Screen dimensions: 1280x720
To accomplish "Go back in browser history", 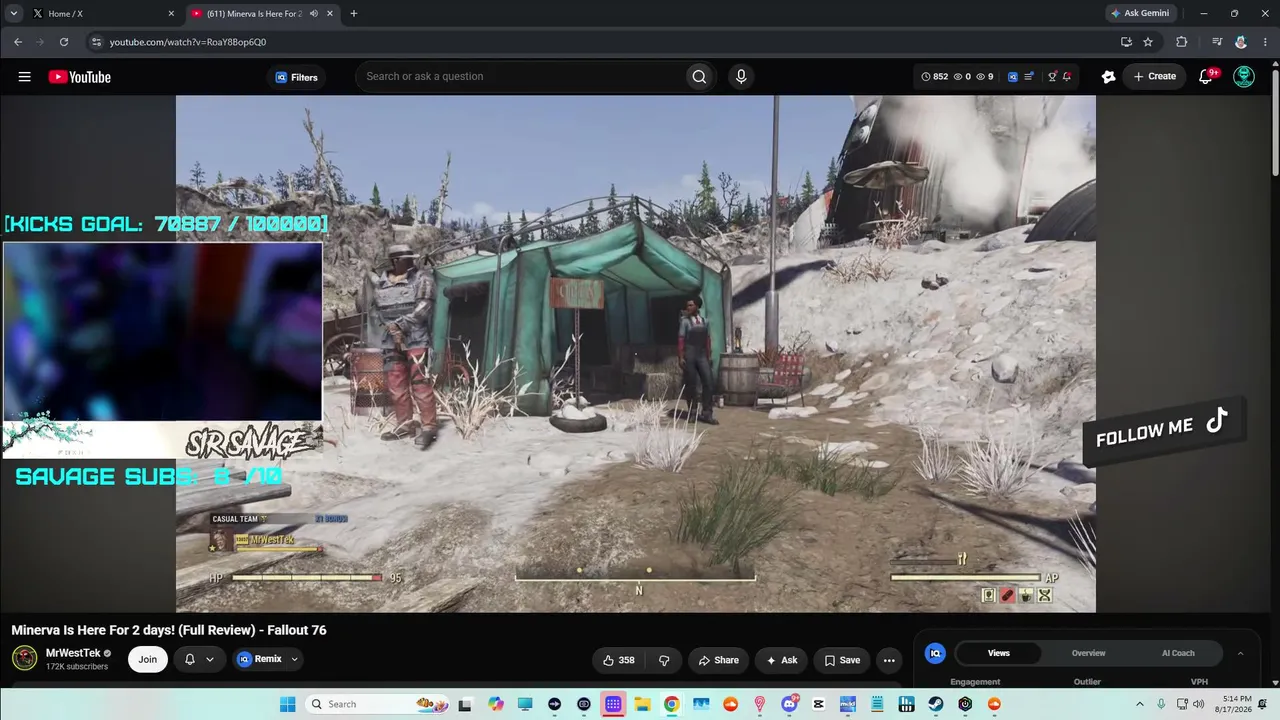I will pos(18,42).
